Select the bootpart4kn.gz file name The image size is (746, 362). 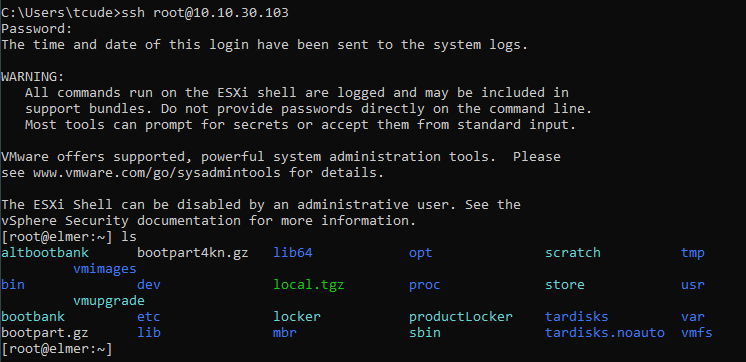[x=193, y=253]
